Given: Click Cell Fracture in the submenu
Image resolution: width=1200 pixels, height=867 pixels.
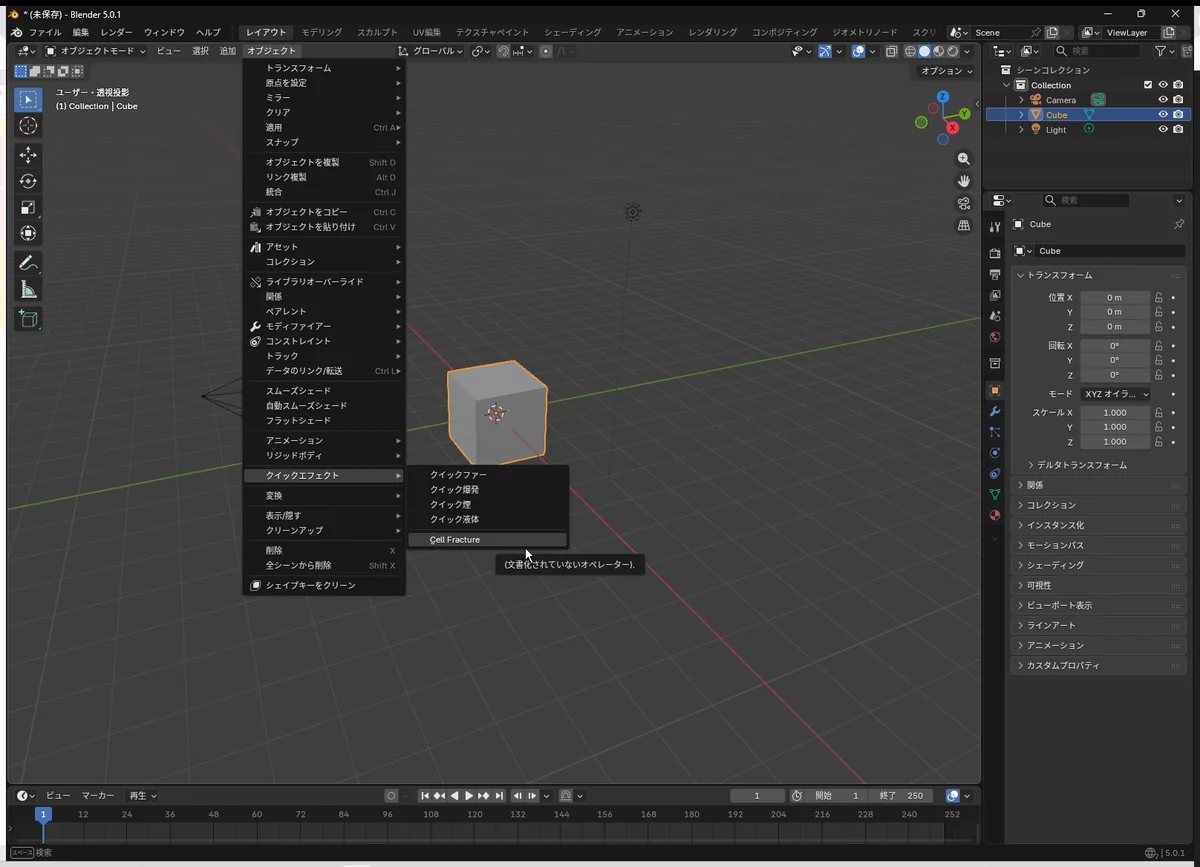Looking at the screenshot, I should click(455, 540).
